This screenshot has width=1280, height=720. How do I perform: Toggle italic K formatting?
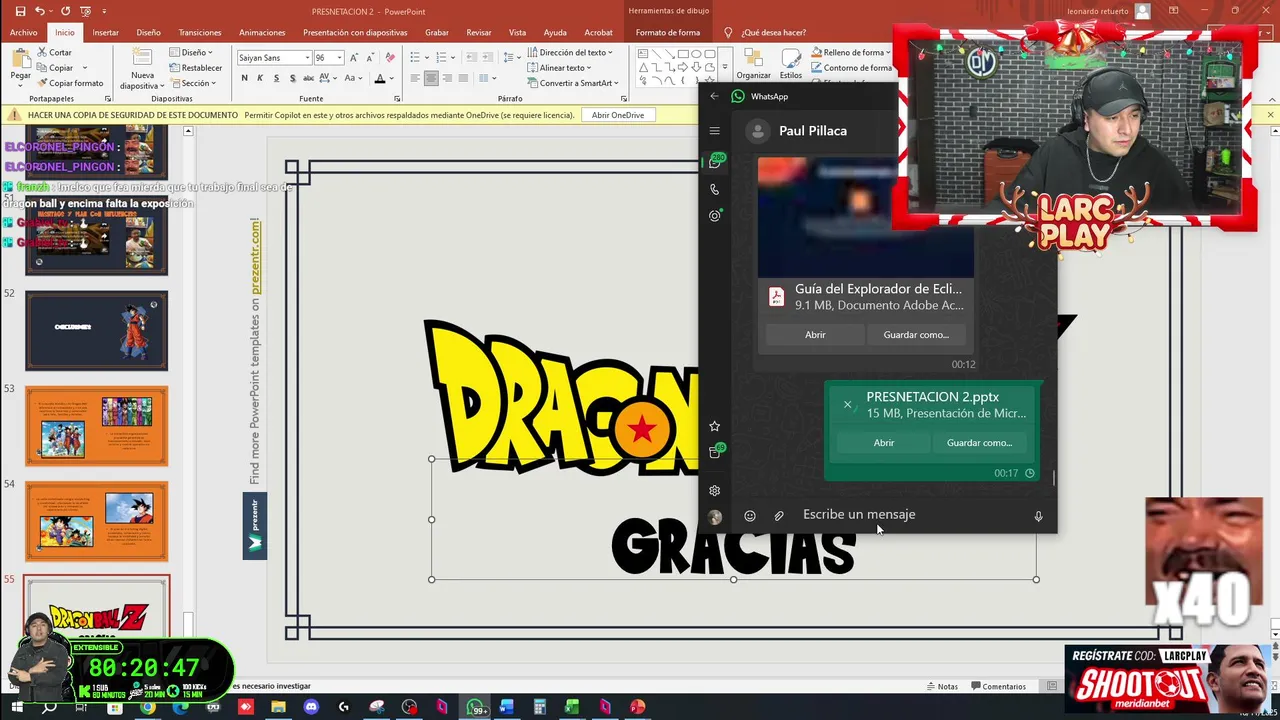click(x=260, y=78)
